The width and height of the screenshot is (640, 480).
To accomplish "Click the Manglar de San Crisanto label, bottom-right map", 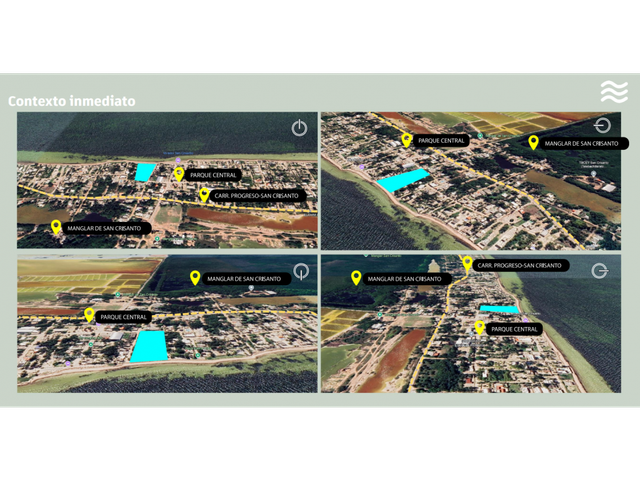I will (x=404, y=279).
